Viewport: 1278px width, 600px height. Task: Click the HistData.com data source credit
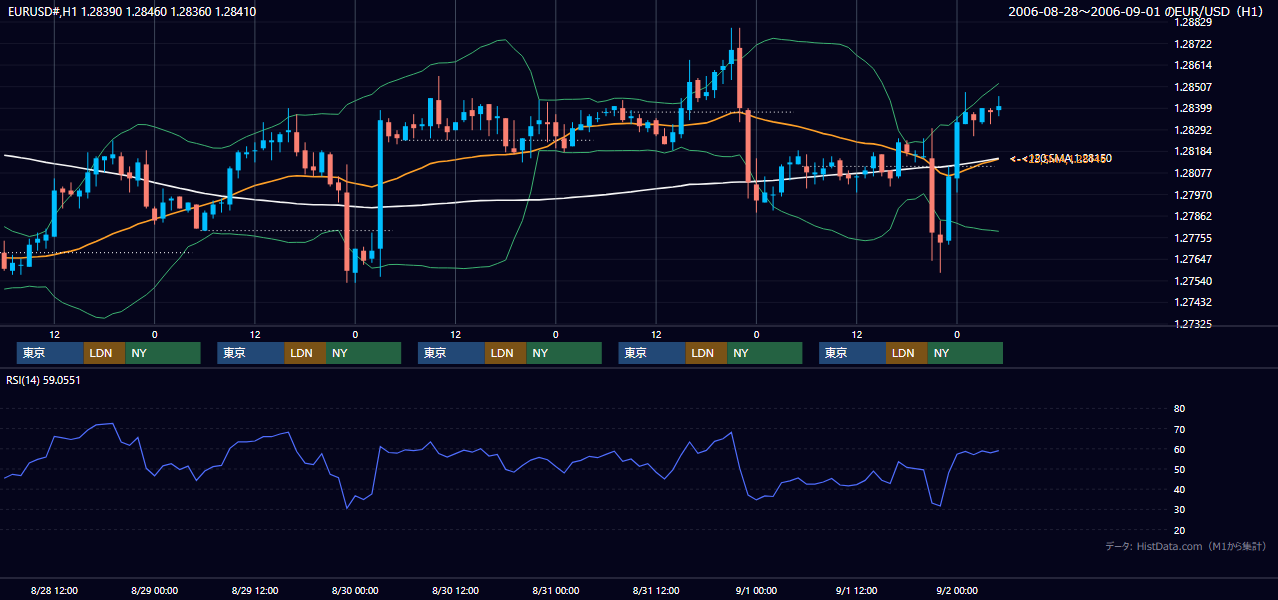(x=1186, y=546)
